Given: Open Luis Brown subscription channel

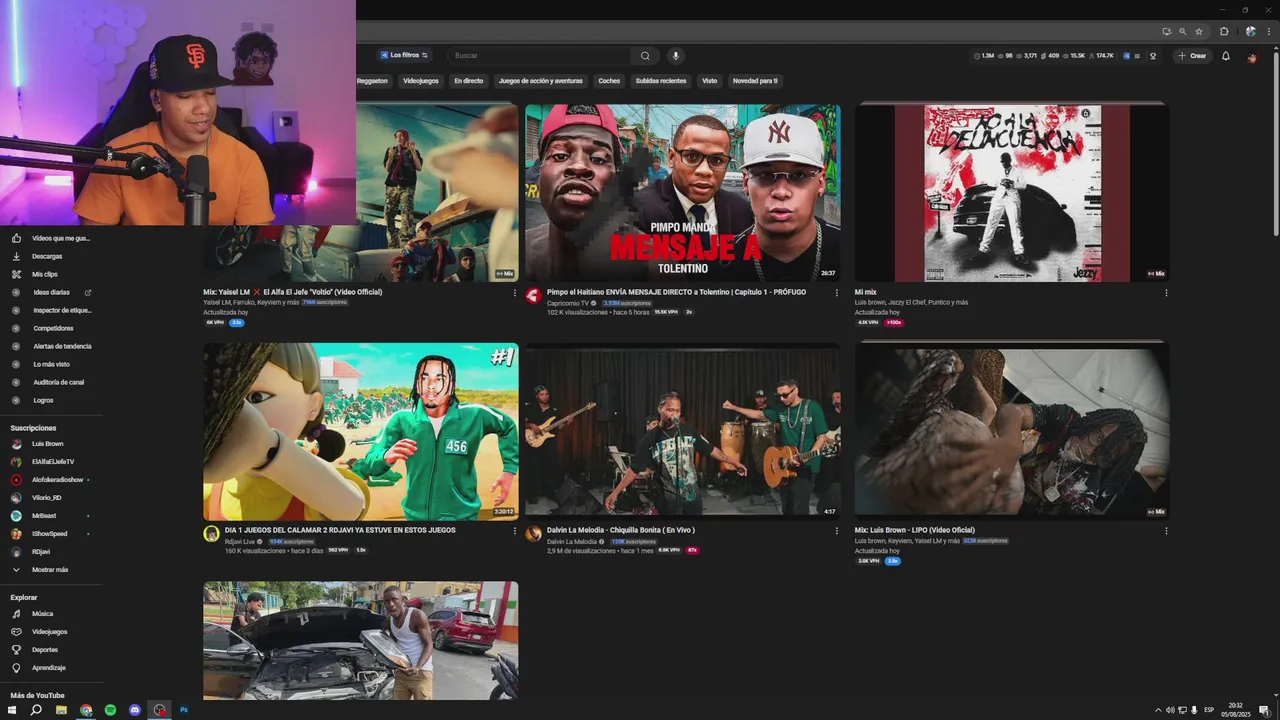Looking at the screenshot, I should [x=47, y=444].
